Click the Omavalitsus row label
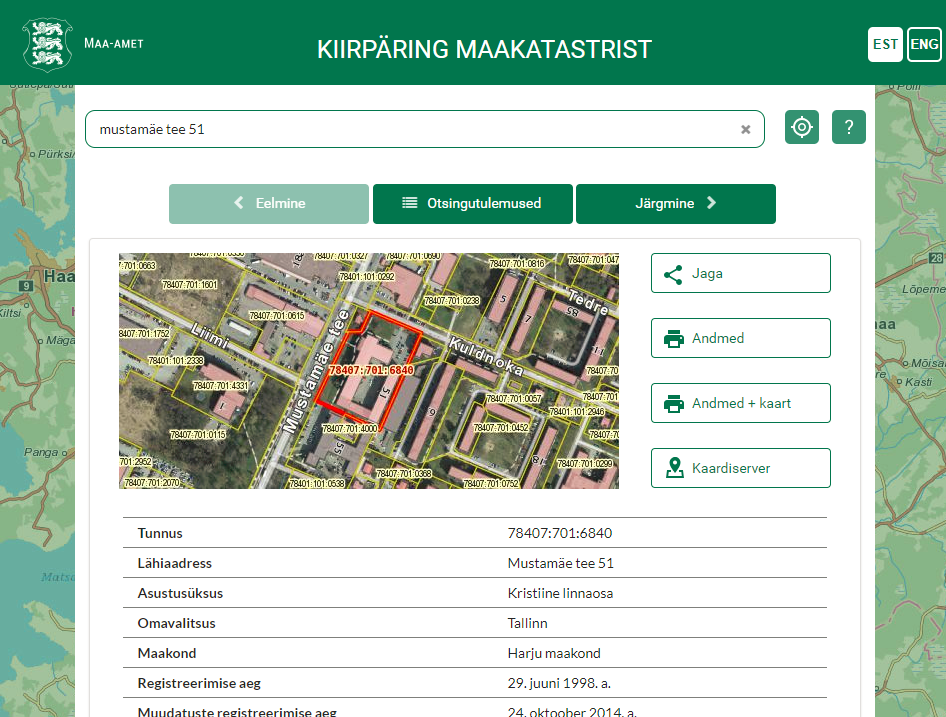This screenshot has width=946, height=717. (177, 623)
